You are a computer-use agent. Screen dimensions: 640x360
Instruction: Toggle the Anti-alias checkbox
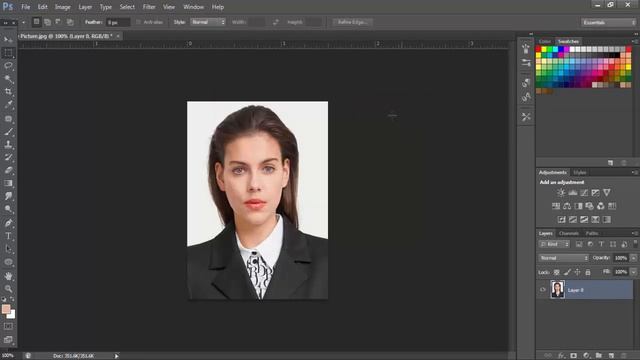click(138, 22)
